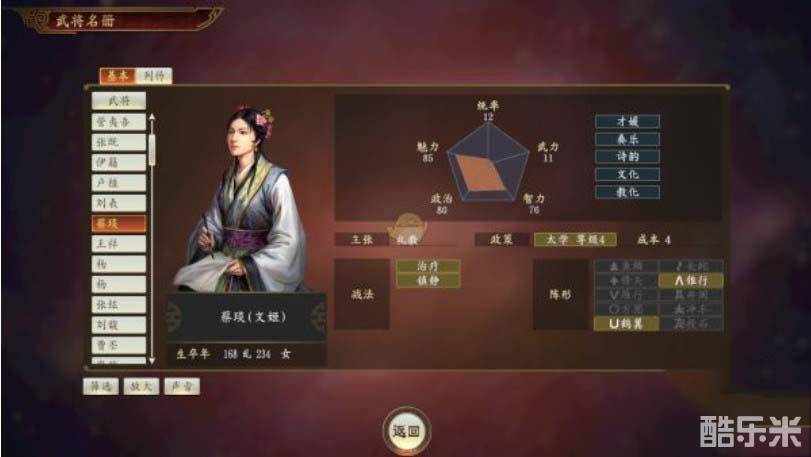Switch to the 列传 tab

[154, 76]
